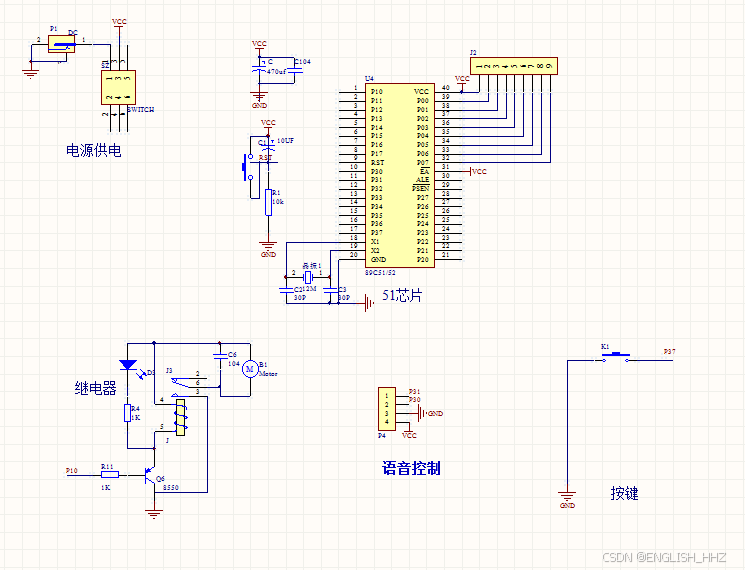Viewport: 745px width, 570px height.
Task: Select the 12M crystal oscillator symbol
Action: tap(307, 276)
